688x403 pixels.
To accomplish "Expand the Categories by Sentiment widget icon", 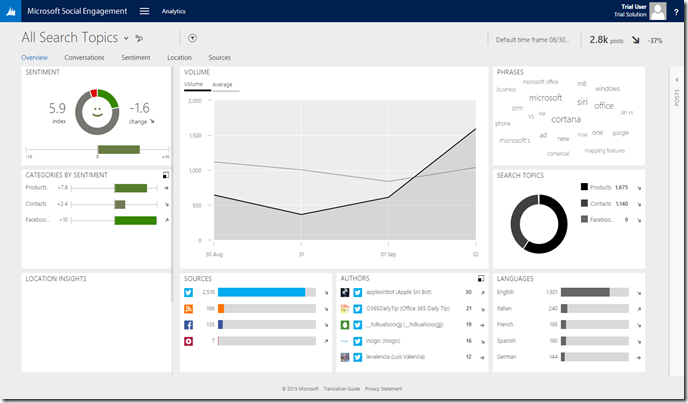I will [x=166, y=175].
